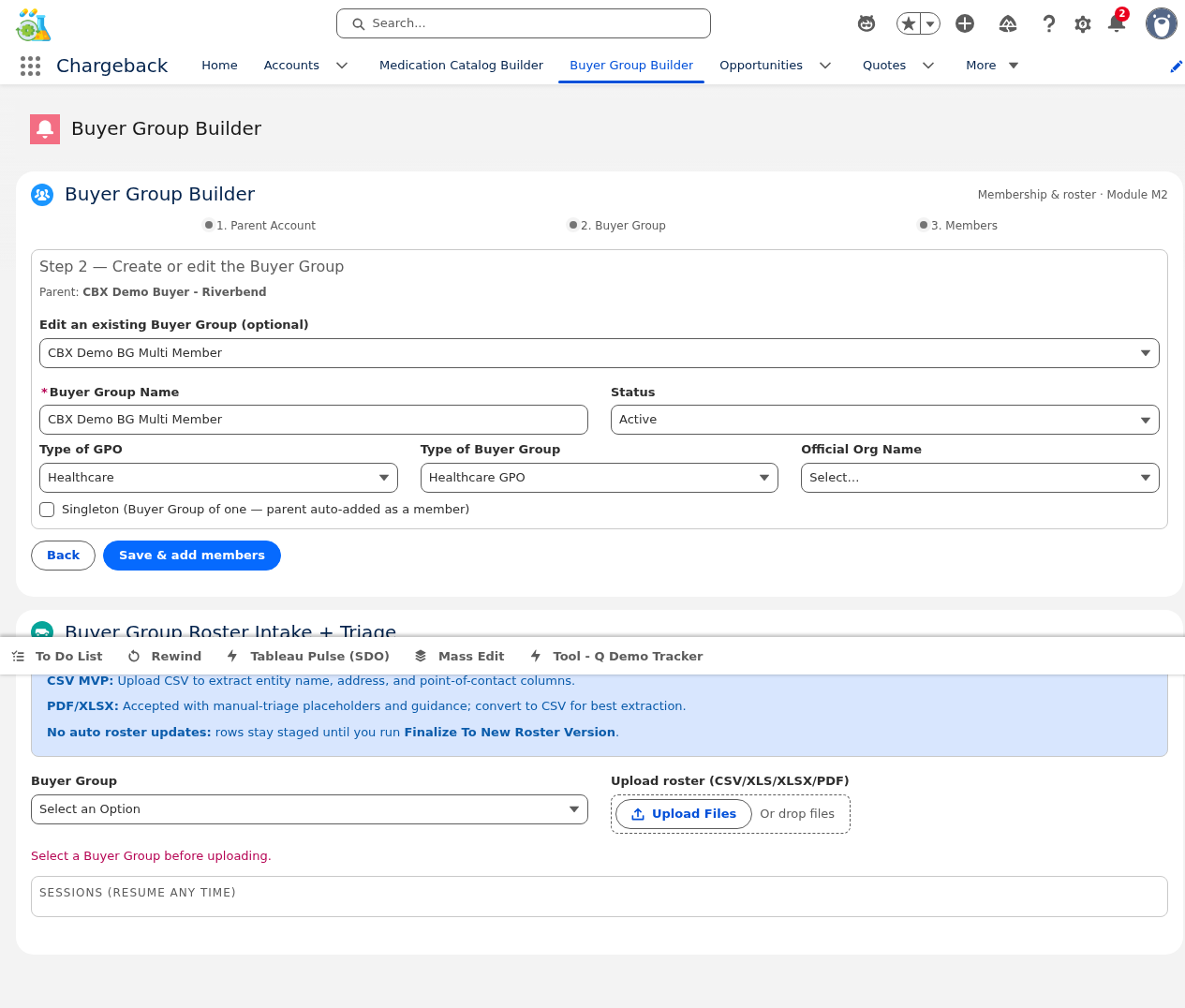Open the Medication Catalog Builder tab
The height and width of the screenshot is (1008, 1185).
pos(461,66)
